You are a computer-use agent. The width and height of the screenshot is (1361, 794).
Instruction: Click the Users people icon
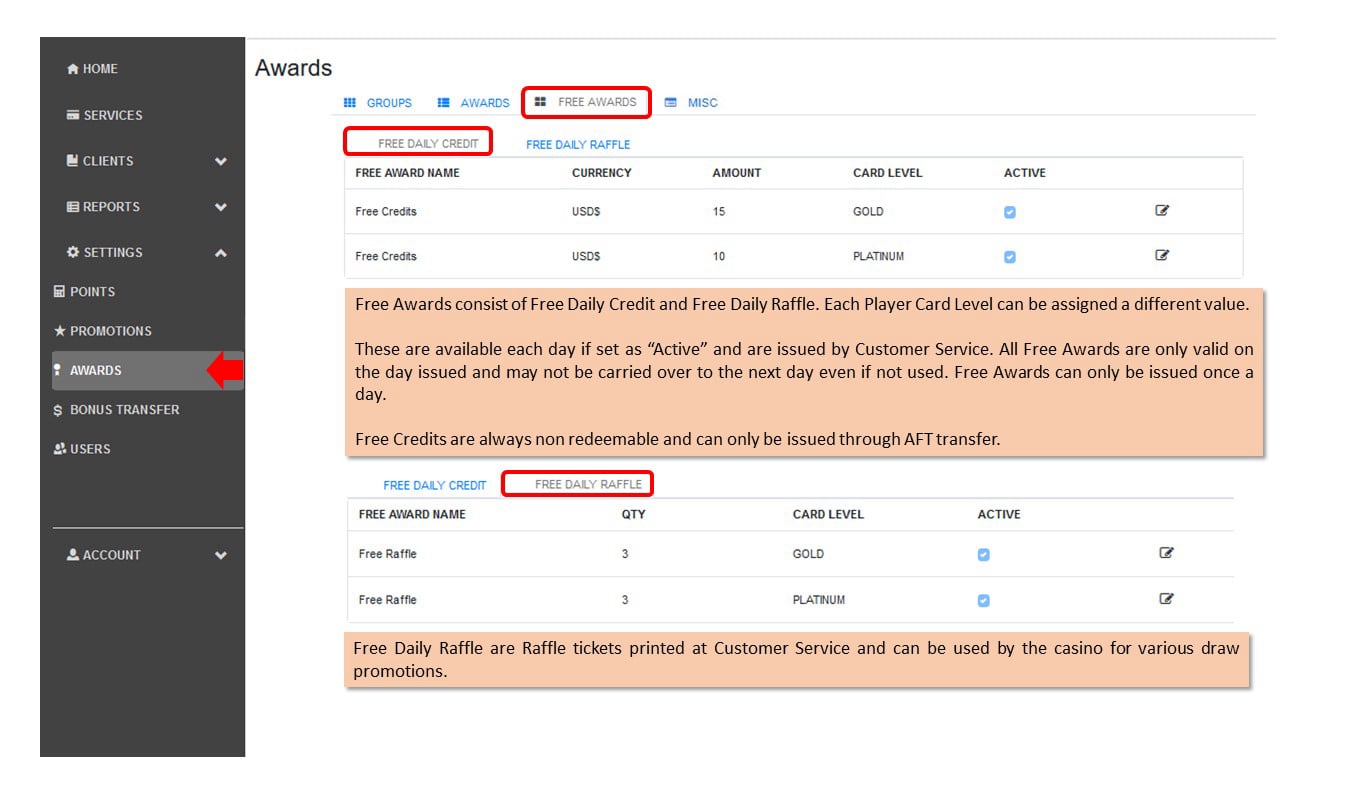click(59, 449)
